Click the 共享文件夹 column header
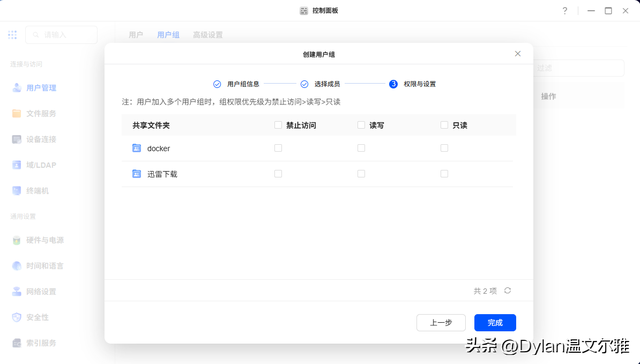The height and width of the screenshot is (364, 640). point(151,125)
